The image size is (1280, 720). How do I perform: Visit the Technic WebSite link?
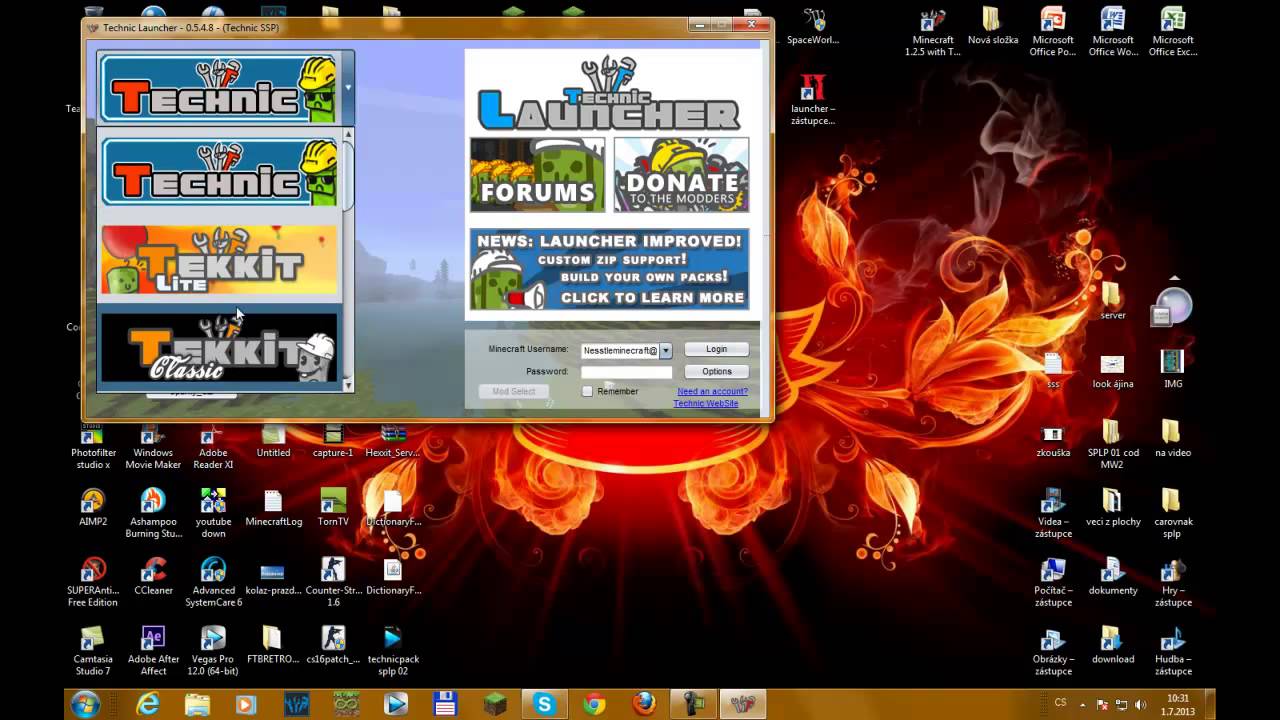point(706,403)
